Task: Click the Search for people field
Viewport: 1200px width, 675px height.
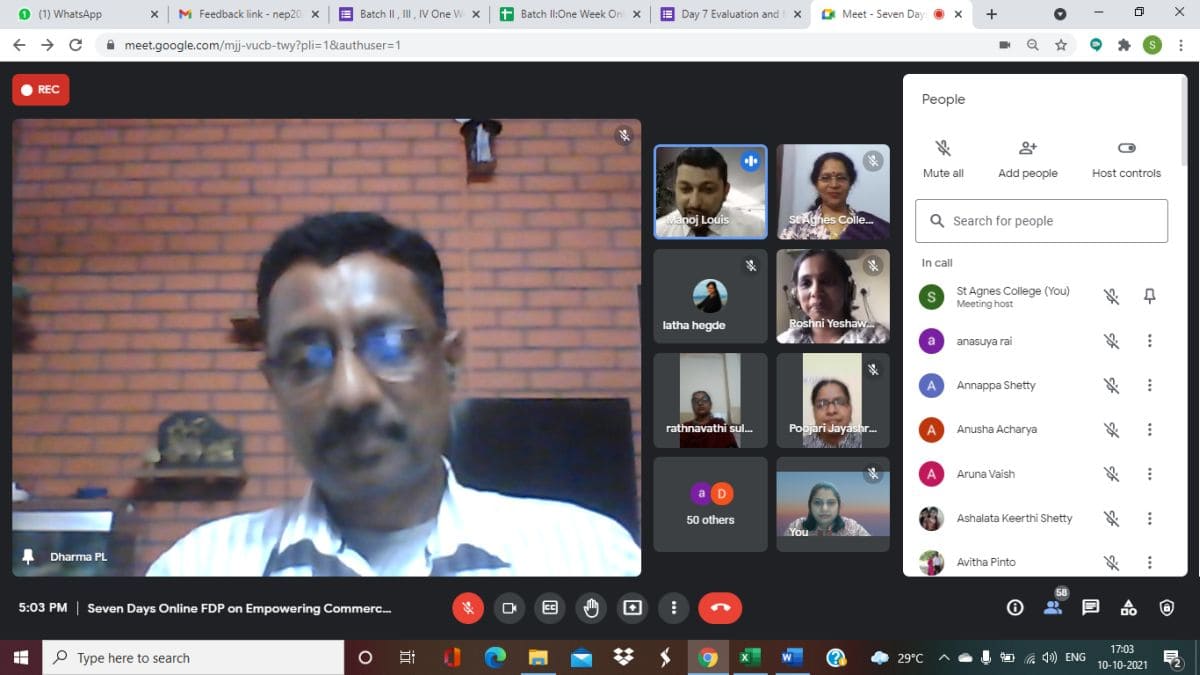Action: (x=1041, y=221)
